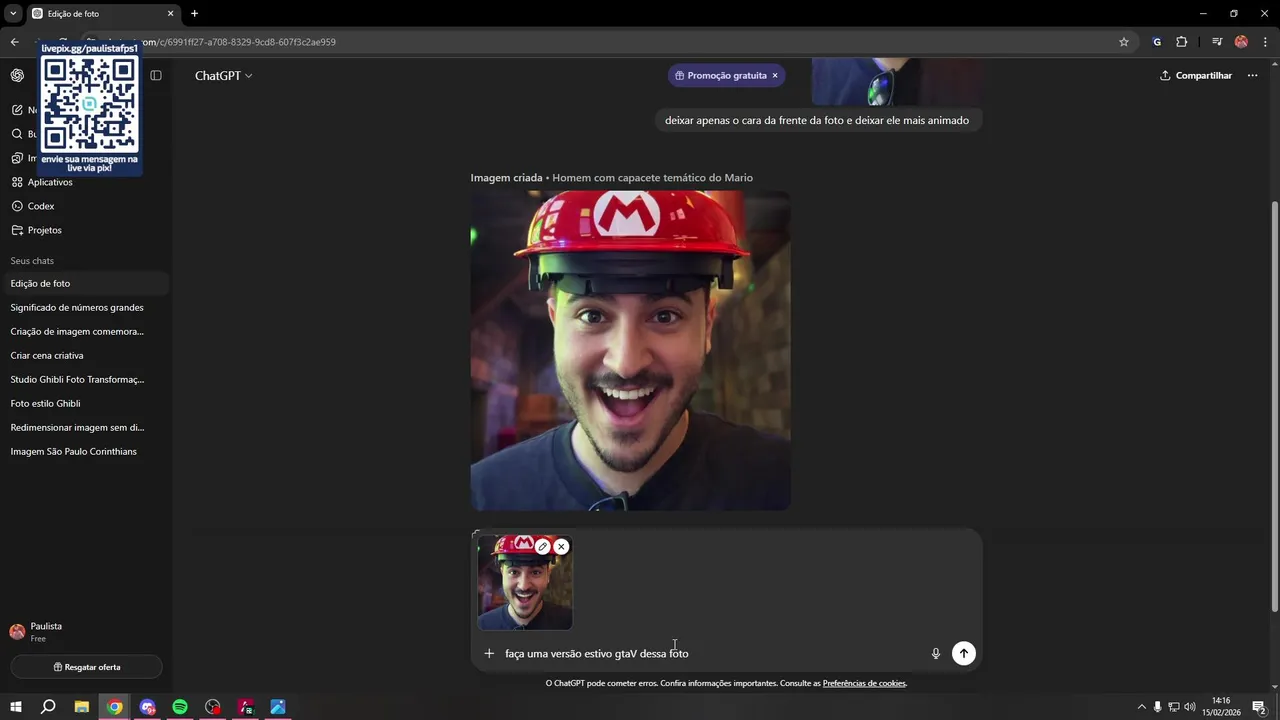Start voice dictation with the microphone icon
The width and height of the screenshot is (1280, 720).
[x=936, y=653]
